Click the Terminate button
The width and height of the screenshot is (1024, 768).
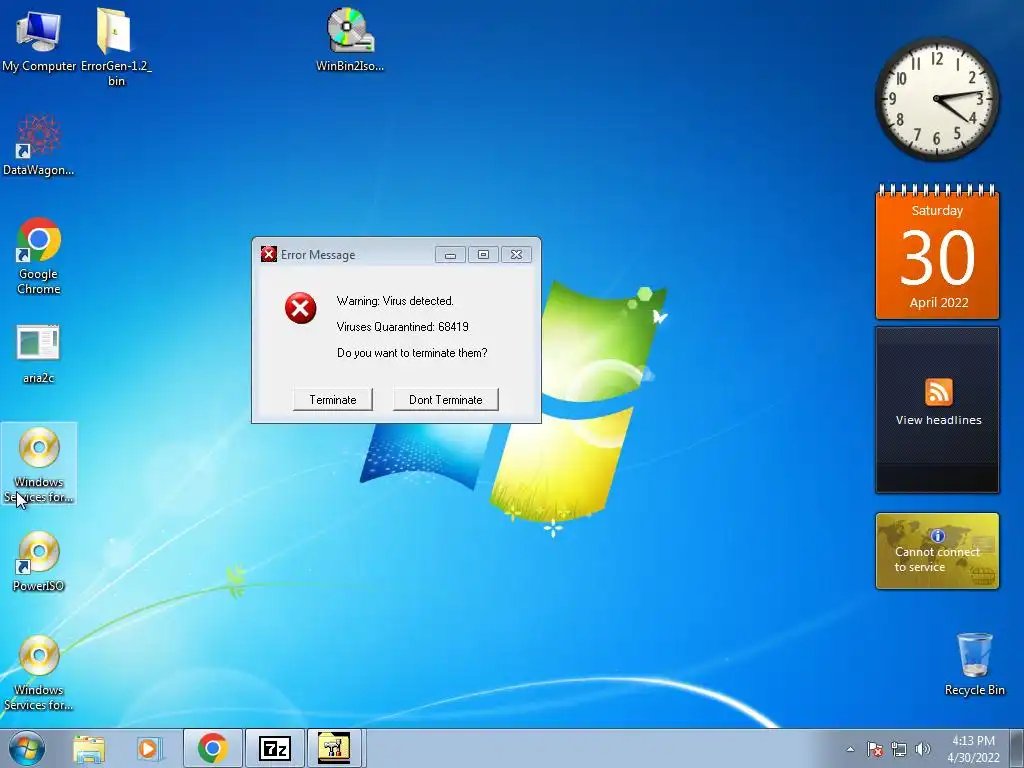333,400
